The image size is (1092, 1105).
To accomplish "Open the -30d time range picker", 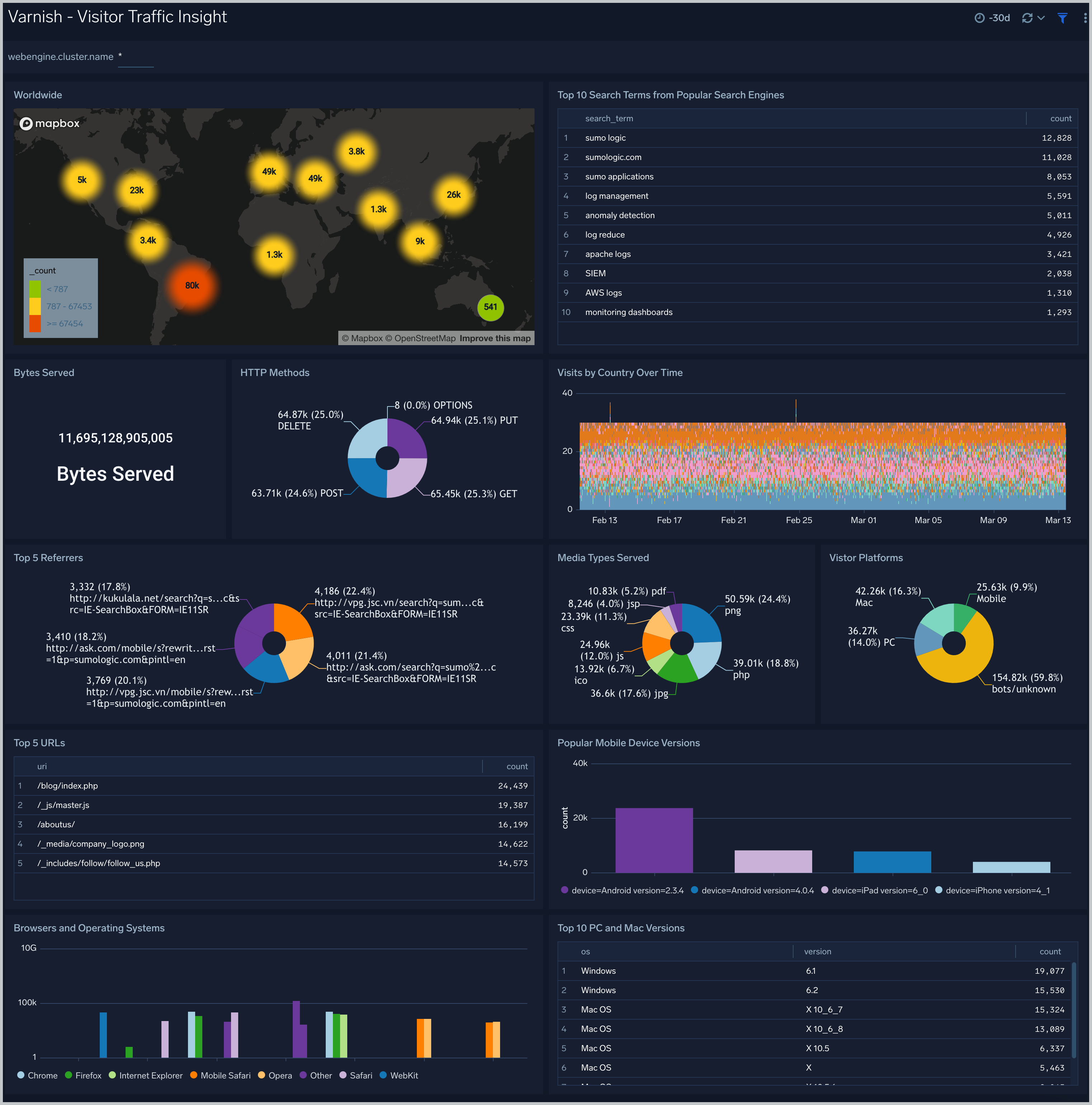I will click(x=993, y=18).
